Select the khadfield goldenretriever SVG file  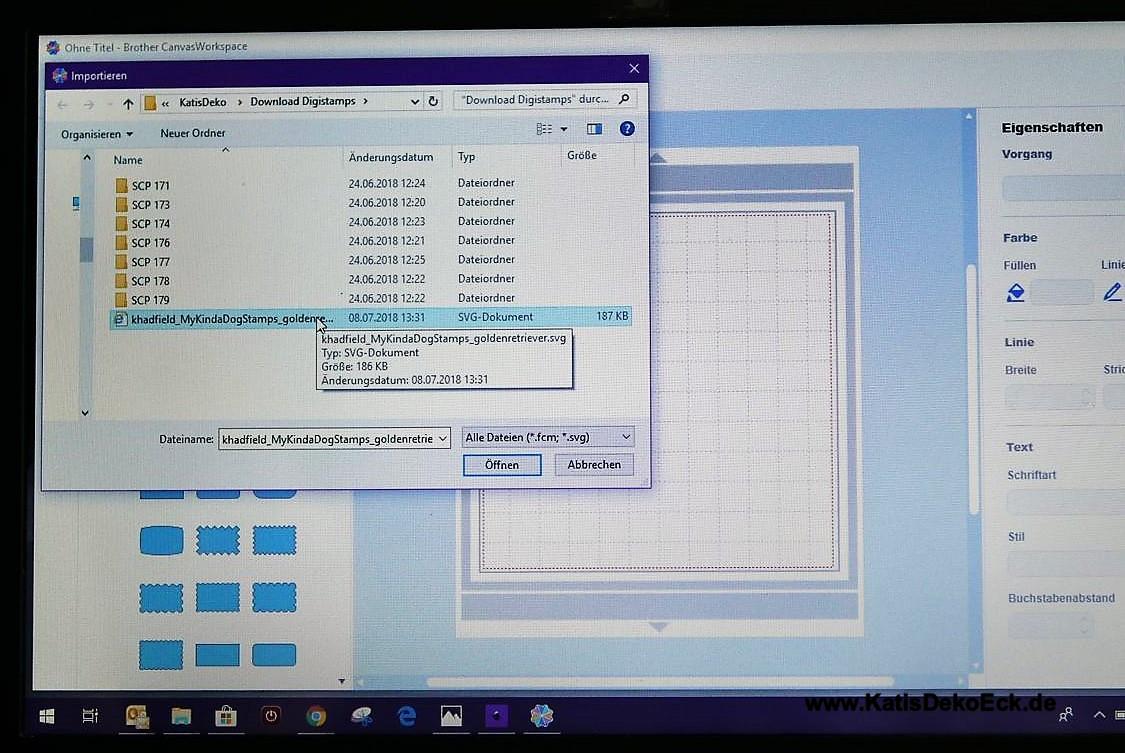[230, 318]
